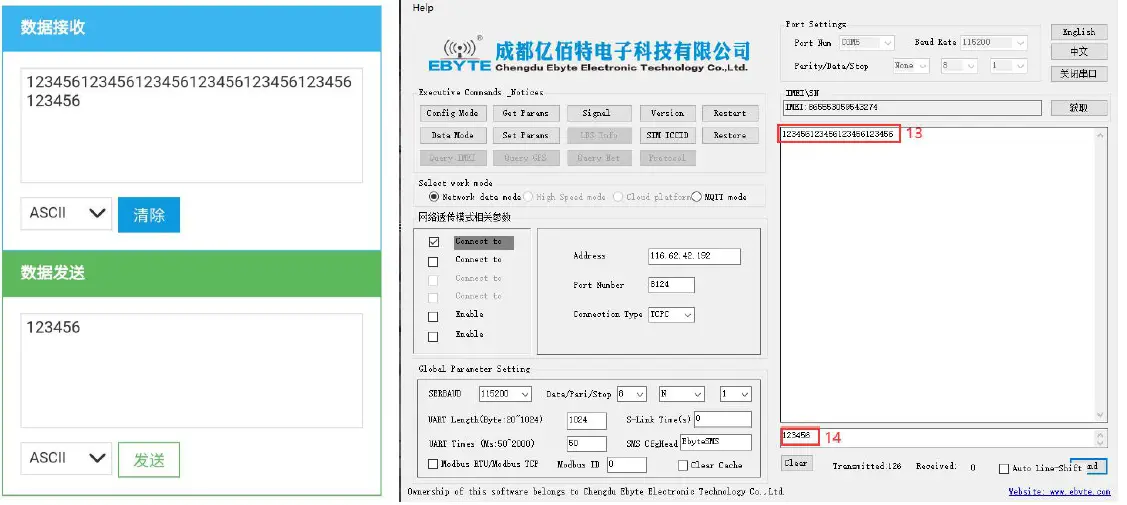Open the data bits 8 dropdown in Global Parameter
This screenshot has width=1127, height=505.
[x=632, y=394]
